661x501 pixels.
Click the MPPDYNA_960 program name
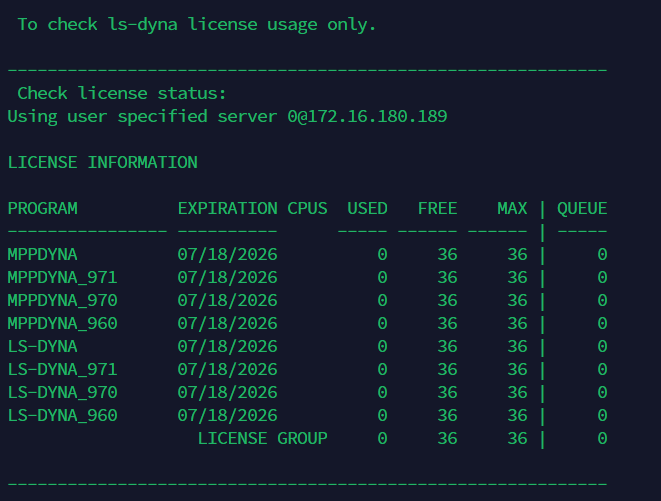coord(62,323)
